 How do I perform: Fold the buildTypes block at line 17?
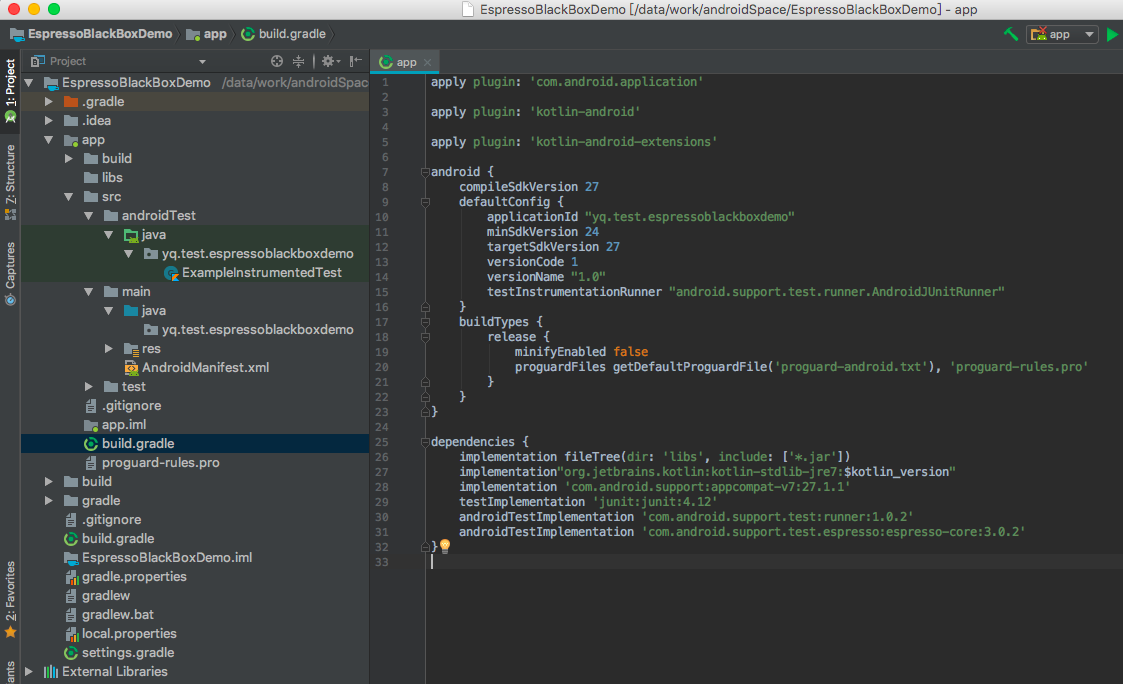tap(425, 322)
